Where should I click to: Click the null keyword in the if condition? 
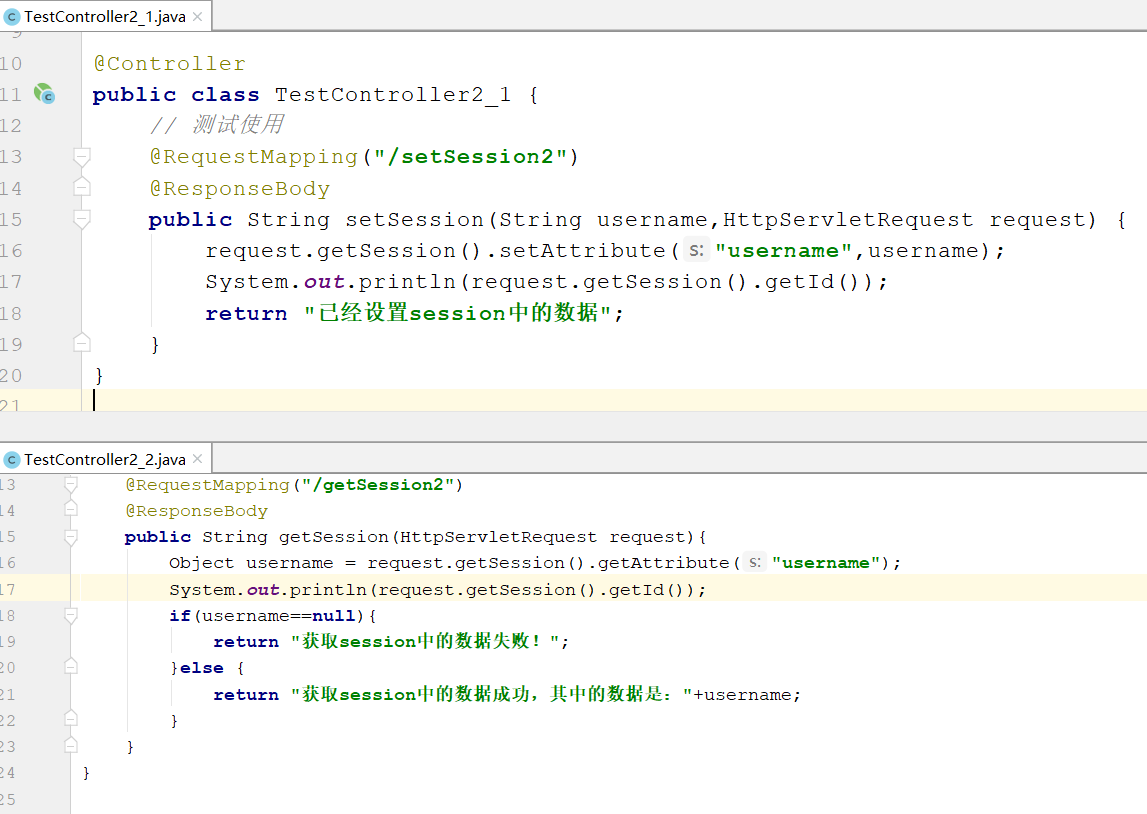(334, 616)
